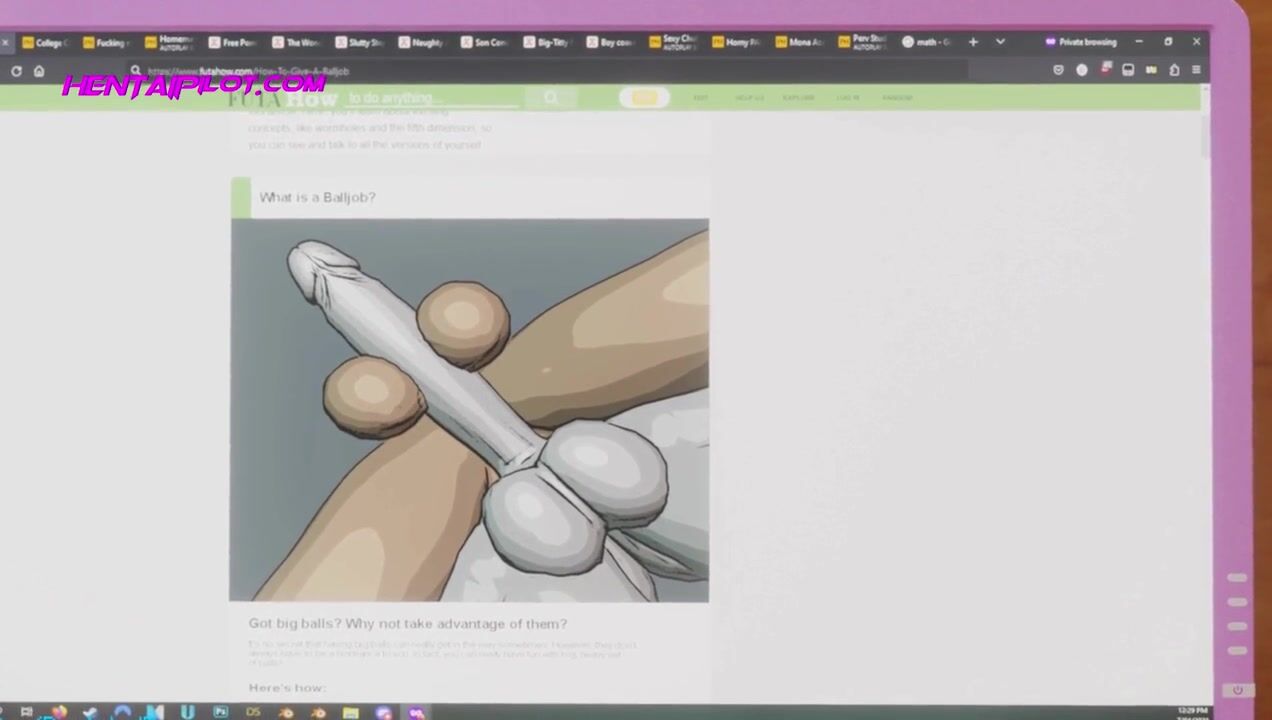
Task: Click the site's search magnifier button
Action: tap(550, 97)
